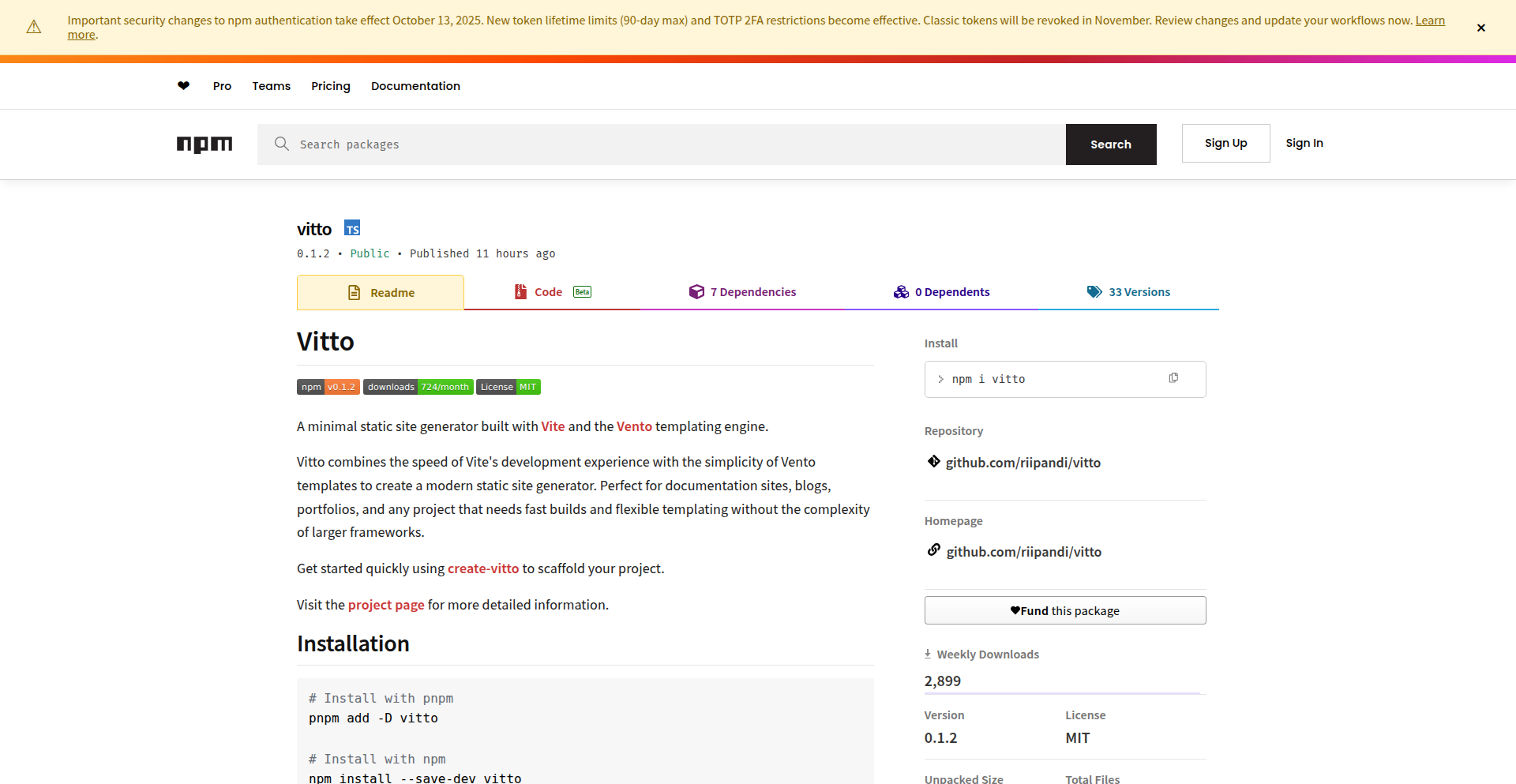Click the TypeScript TS badge icon
This screenshot has width=1516, height=784.
352,229
